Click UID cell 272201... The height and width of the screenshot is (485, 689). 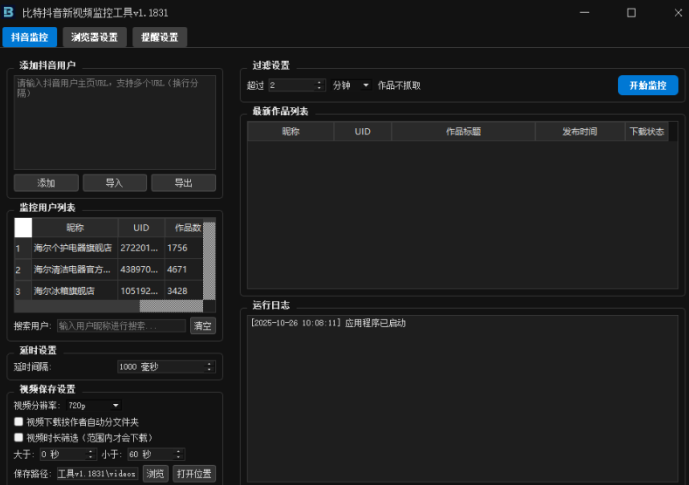141,248
